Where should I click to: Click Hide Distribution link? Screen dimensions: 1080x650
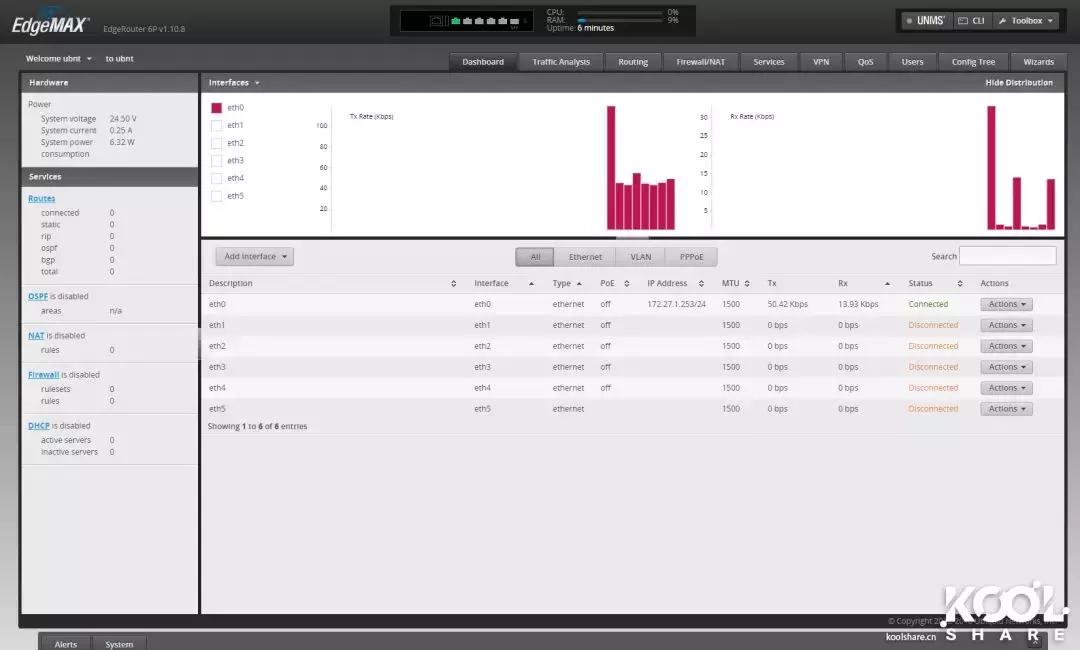pos(1019,83)
